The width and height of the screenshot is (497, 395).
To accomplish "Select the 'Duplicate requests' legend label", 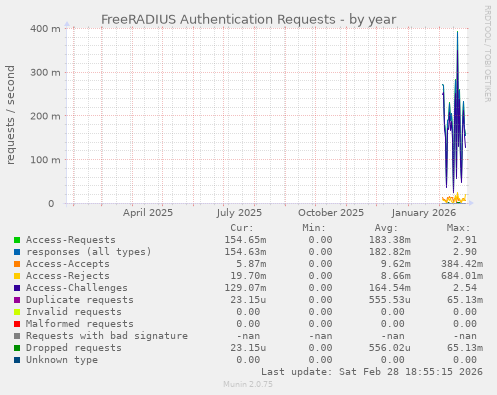I will pyautogui.click(x=80, y=300).
